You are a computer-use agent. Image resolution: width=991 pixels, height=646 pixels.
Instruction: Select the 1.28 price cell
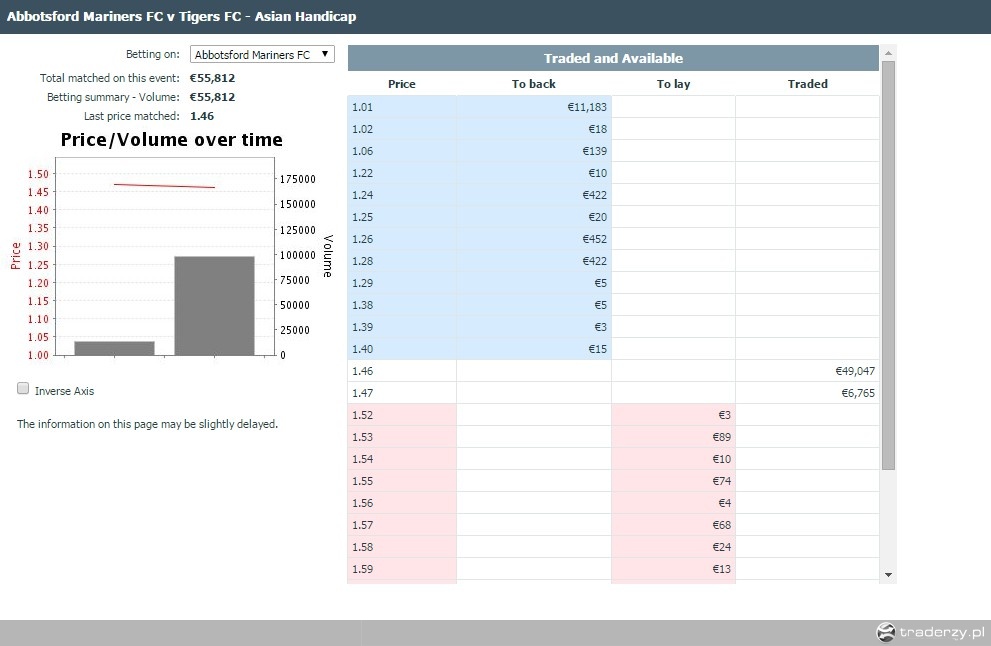point(402,260)
